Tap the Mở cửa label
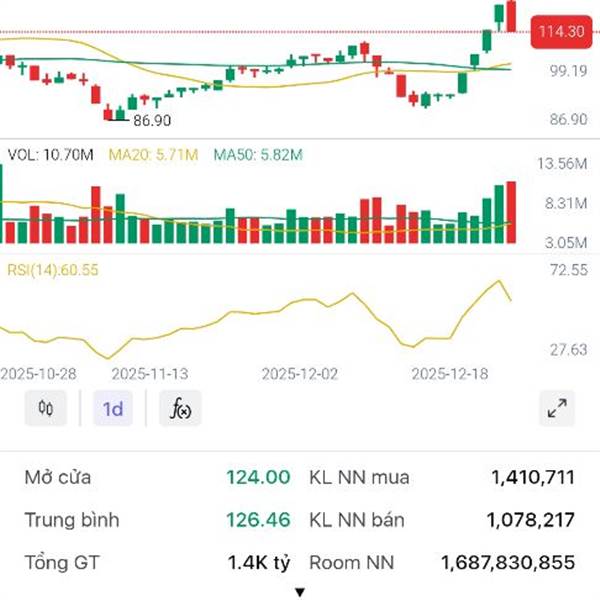Viewport: 600px width, 600px height. coord(58,478)
